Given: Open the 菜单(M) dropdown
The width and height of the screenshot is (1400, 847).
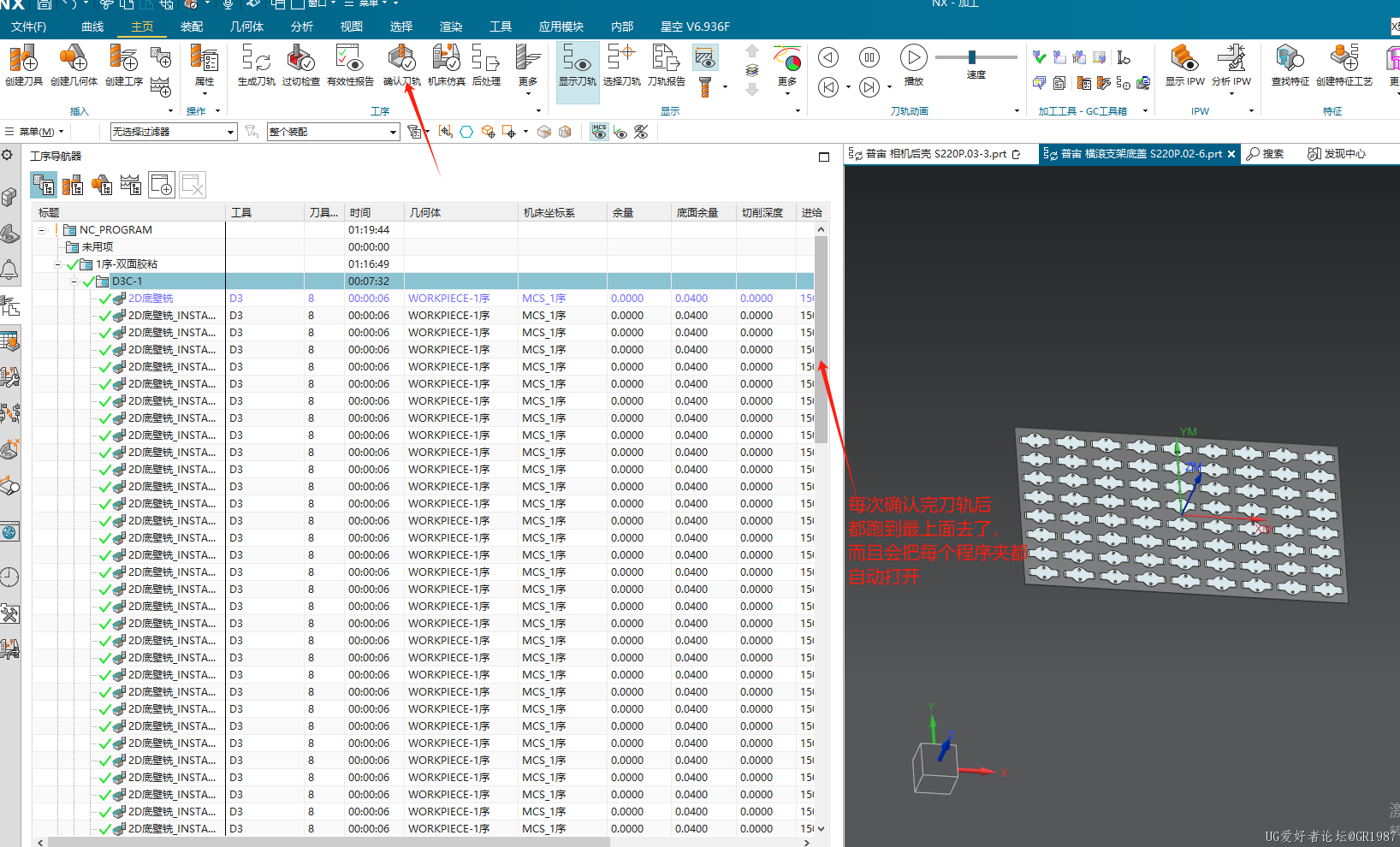Looking at the screenshot, I should click(34, 132).
